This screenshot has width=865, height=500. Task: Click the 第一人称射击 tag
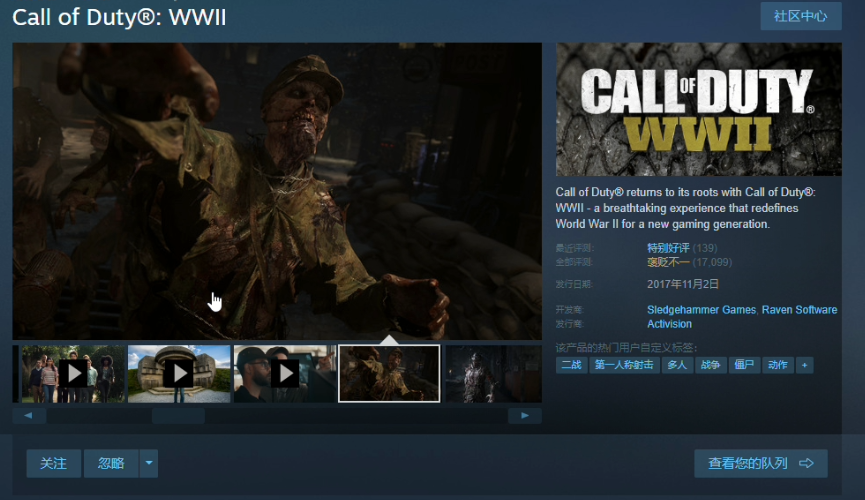pos(624,365)
